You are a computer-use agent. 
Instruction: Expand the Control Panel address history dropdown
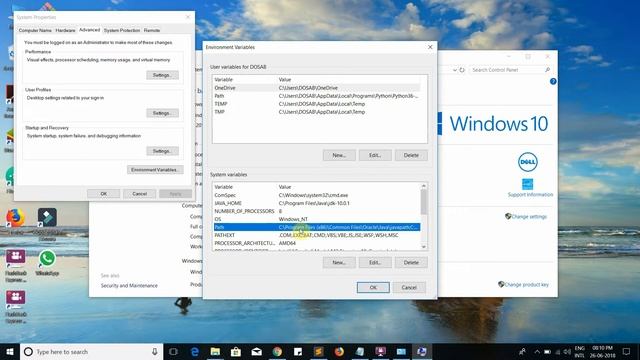(x=455, y=70)
